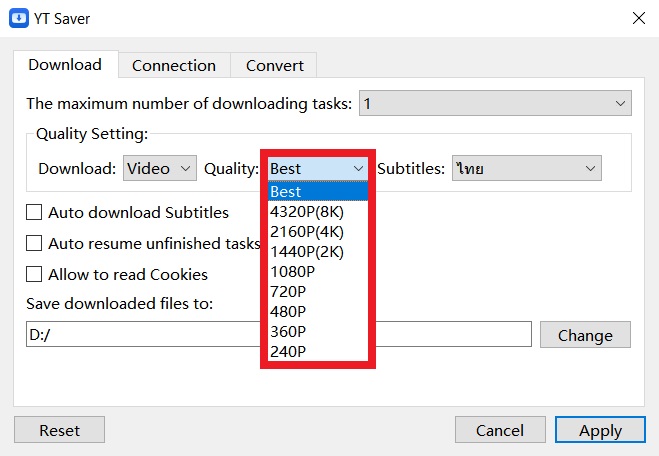The height and width of the screenshot is (456, 659).
Task: Select Best in quality list
Action: click(x=318, y=192)
